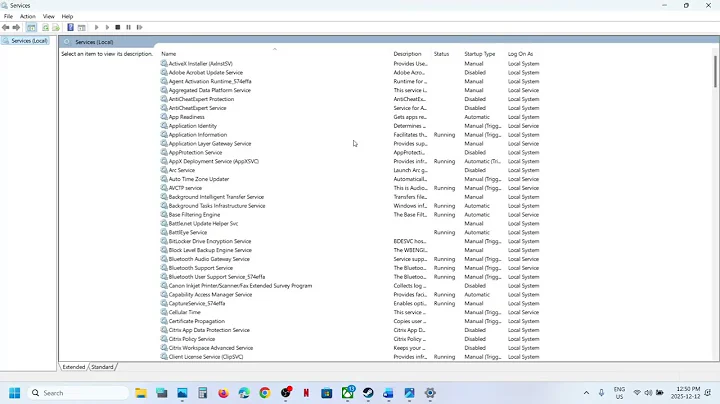Image resolution: width=720 pixels, height=404 pixels.
Task: Open the Help menu
Action: tap(68, 16)
